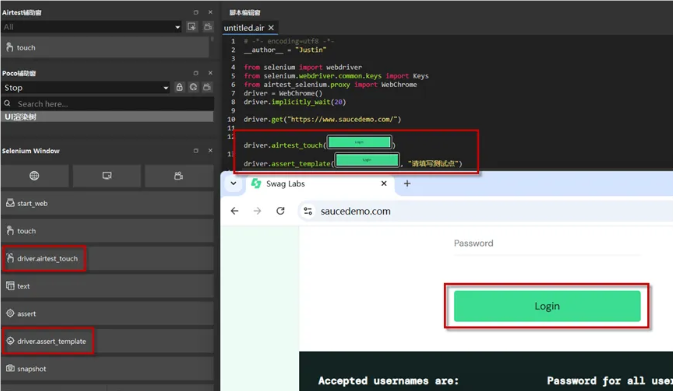Screen dimensions: 673x391
Task: Open the Poco mode dropdown showing Stop
Action: 86,88
